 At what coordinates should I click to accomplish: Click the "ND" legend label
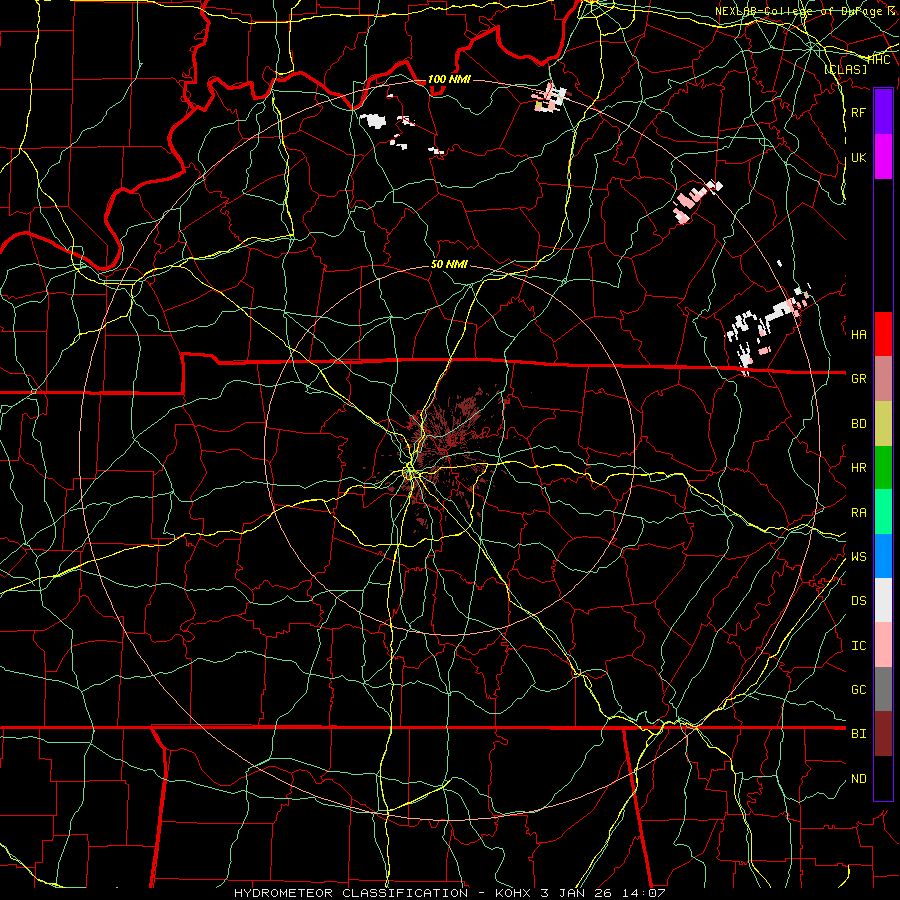click(x=858, y=778)
